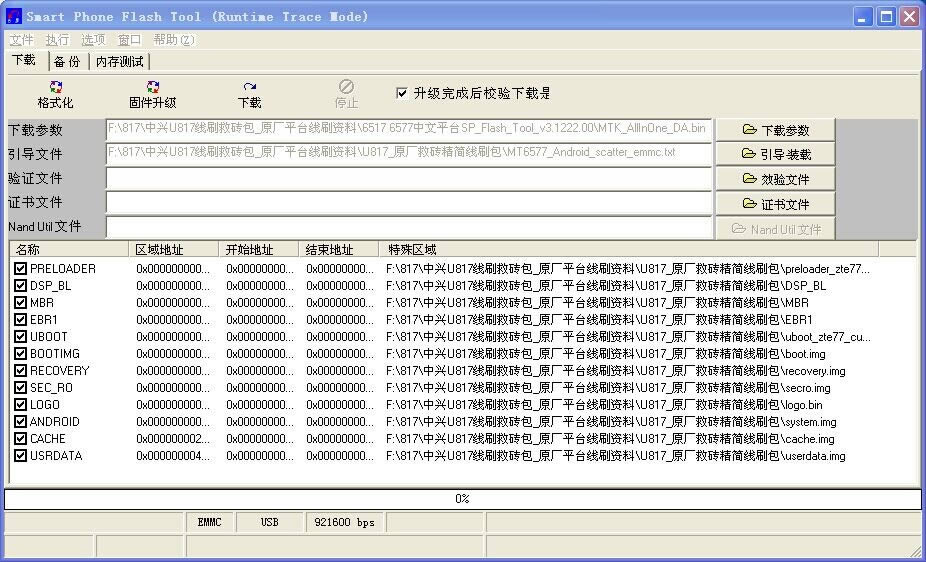
Task: Open the 选项 menu
Action: tap(93, 40)
